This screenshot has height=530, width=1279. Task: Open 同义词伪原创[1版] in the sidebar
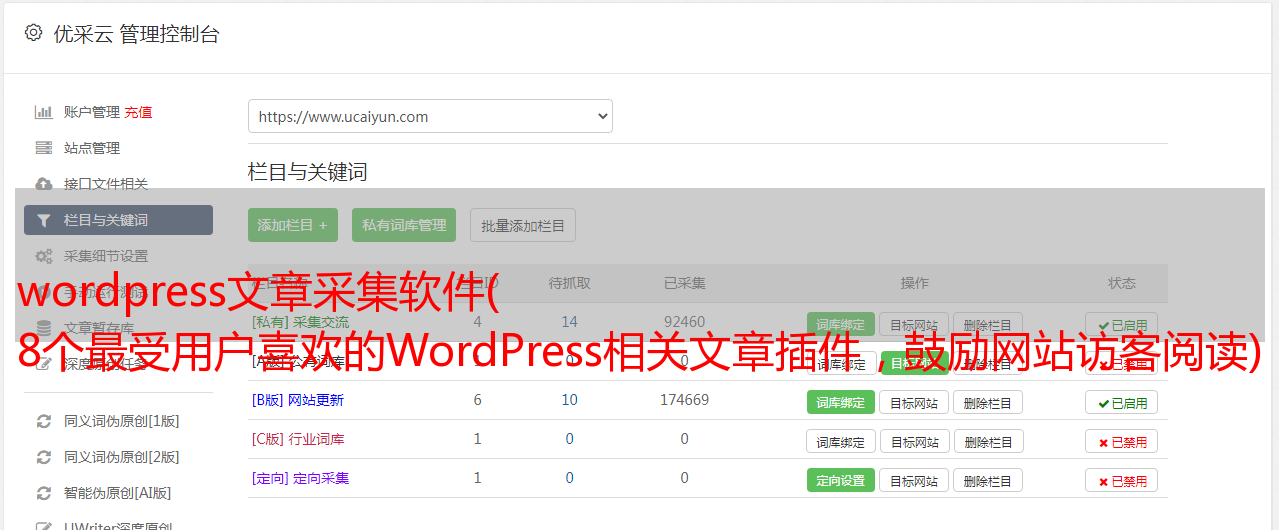122,421
